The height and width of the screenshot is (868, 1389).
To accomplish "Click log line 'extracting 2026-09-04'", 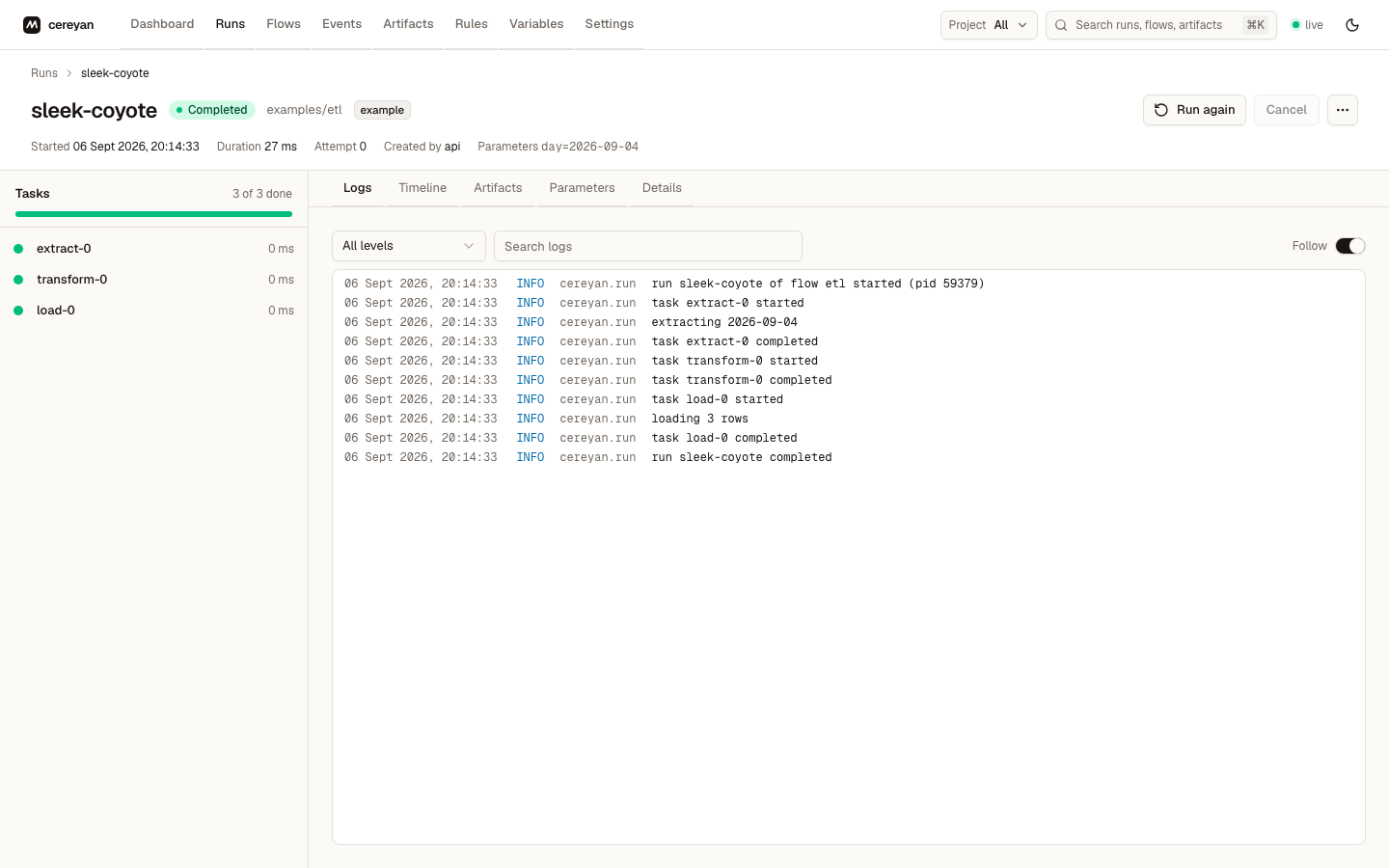I will (x=849, y=322).
